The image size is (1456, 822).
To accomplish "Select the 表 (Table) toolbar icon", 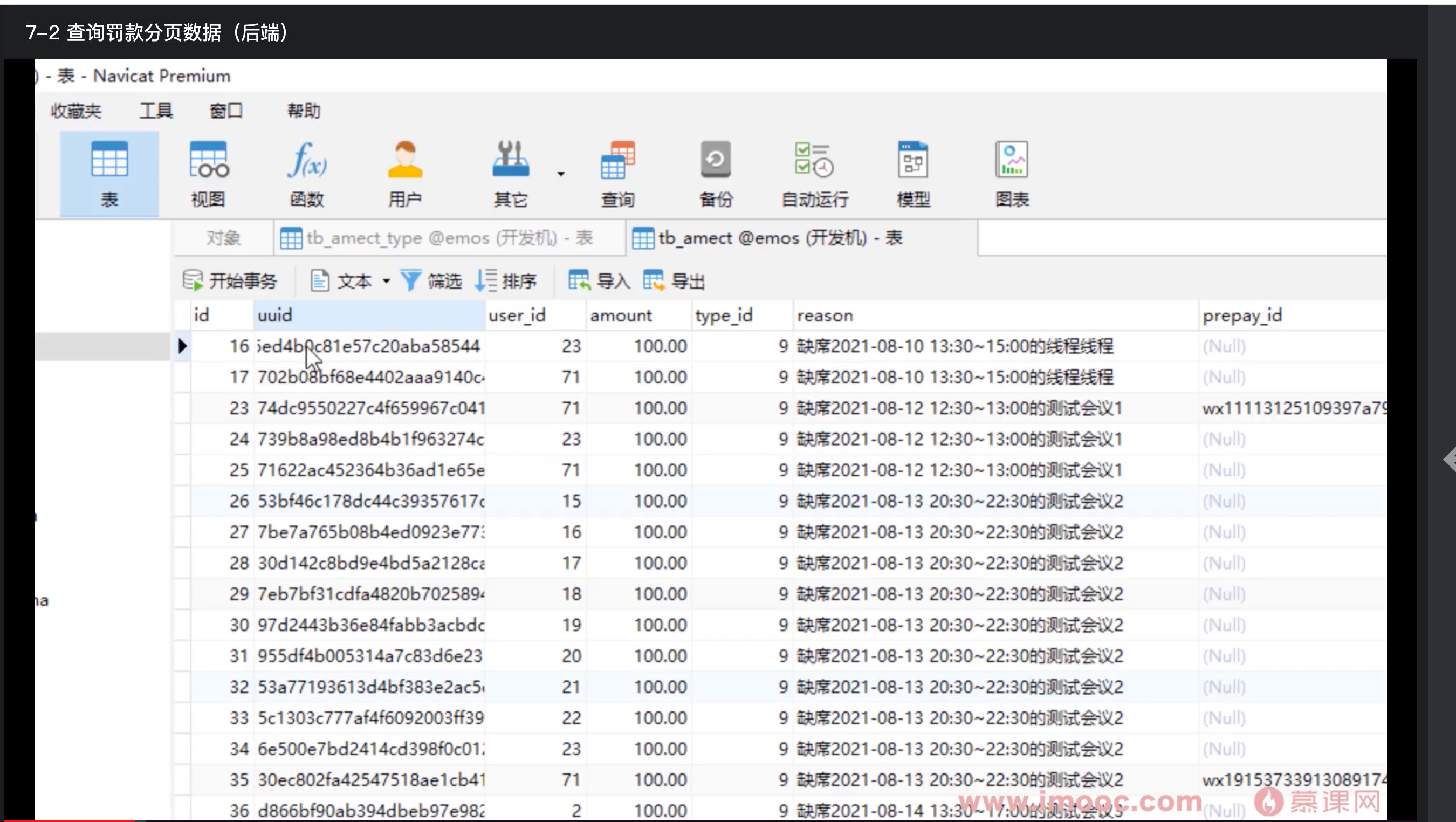I will coord(109,173).
